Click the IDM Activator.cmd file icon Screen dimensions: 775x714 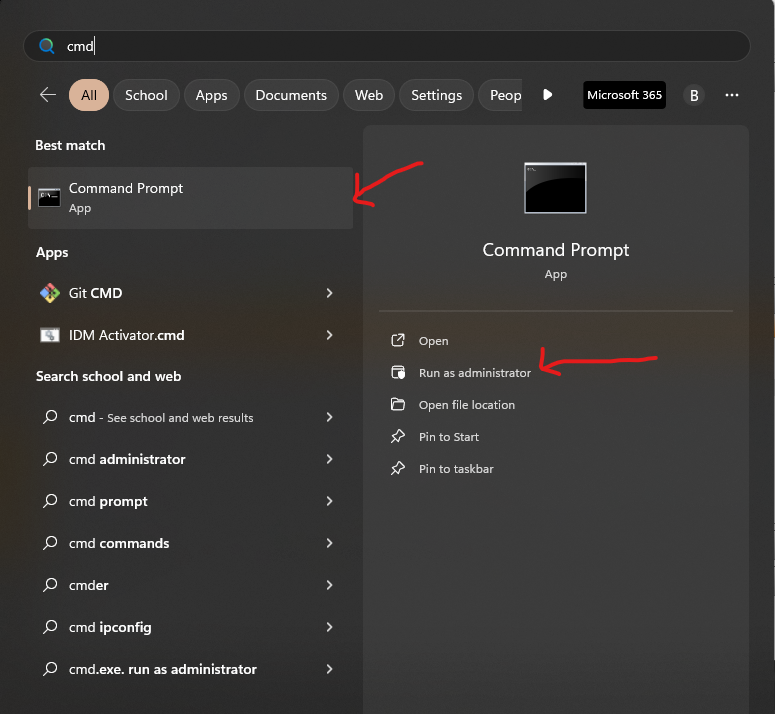pos(49,335)
